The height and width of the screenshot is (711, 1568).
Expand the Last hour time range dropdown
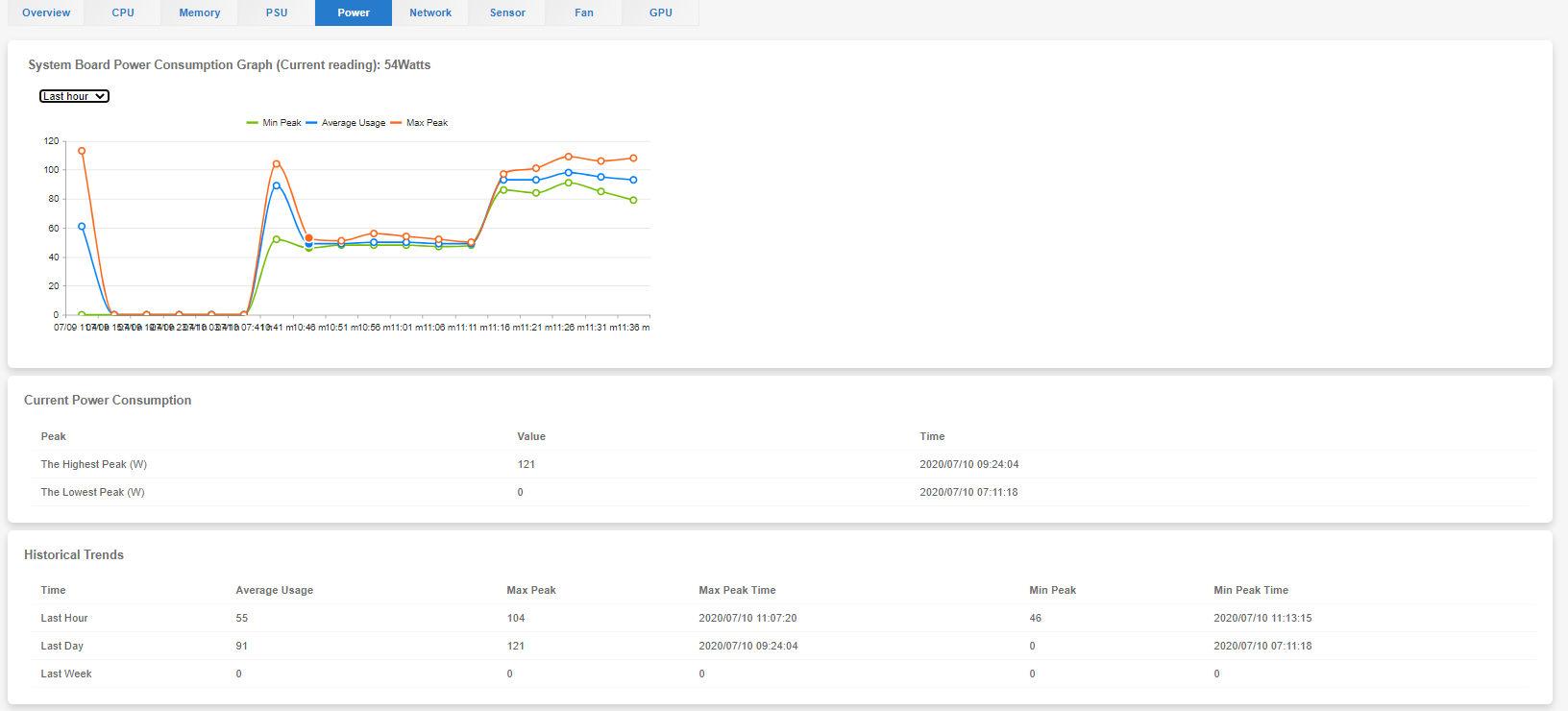74,96
